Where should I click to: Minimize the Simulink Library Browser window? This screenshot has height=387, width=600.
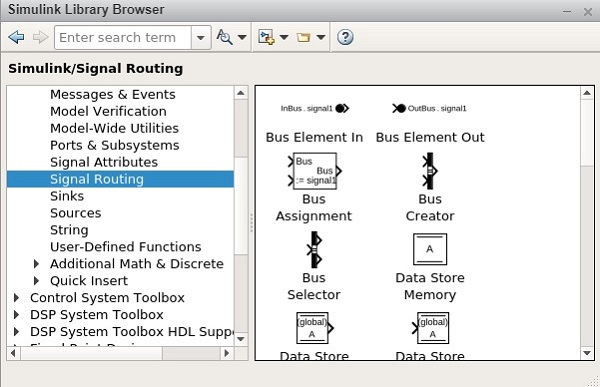point(567,11)
